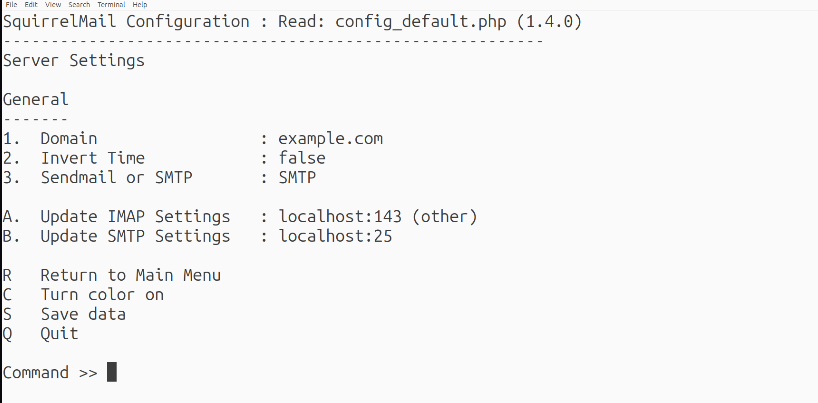Click the localhost:25 SMTP value
Viewport: 818px width, 403px height.
335,236
